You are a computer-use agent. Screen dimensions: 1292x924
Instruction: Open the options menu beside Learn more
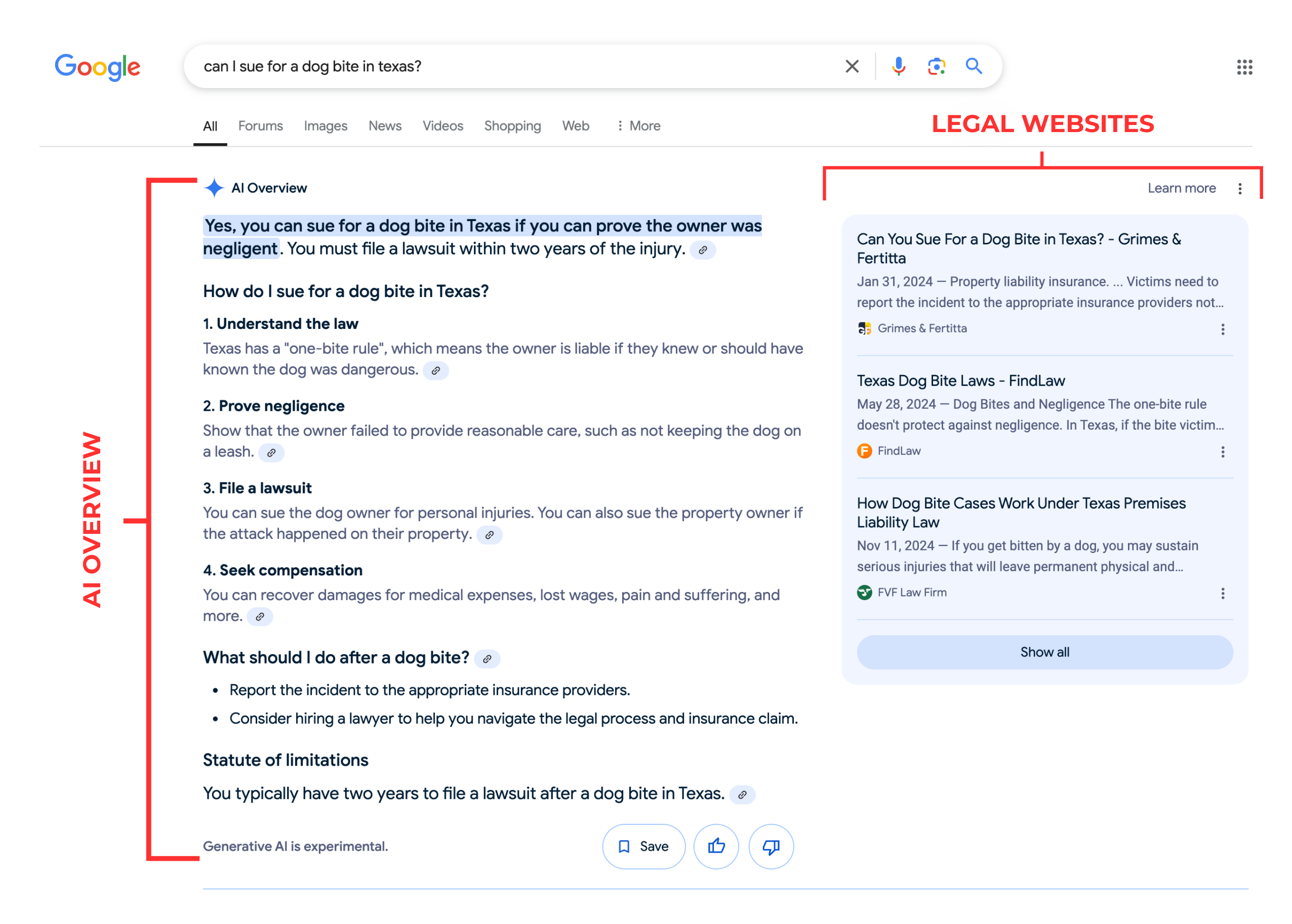(x=1240, y=188)
